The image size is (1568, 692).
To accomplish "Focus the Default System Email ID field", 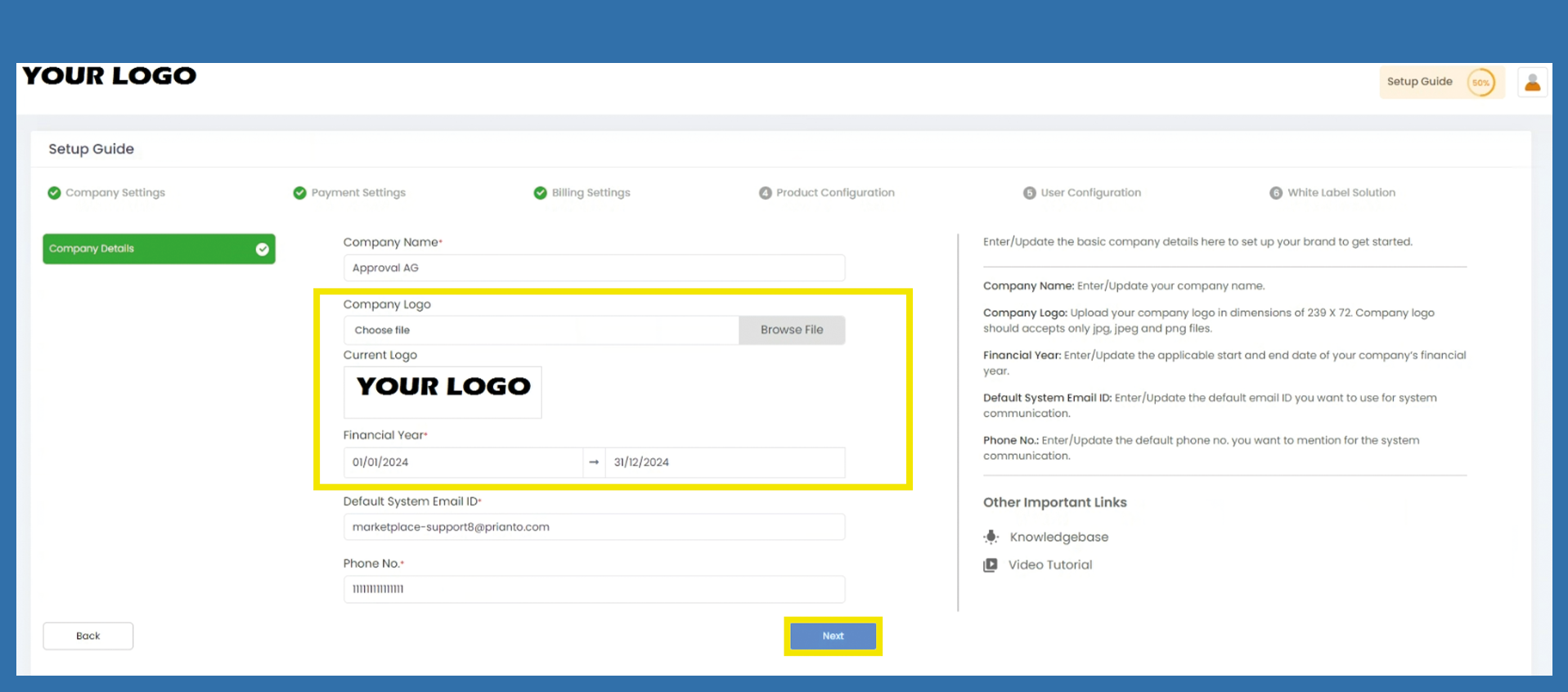I will (594, 528).
